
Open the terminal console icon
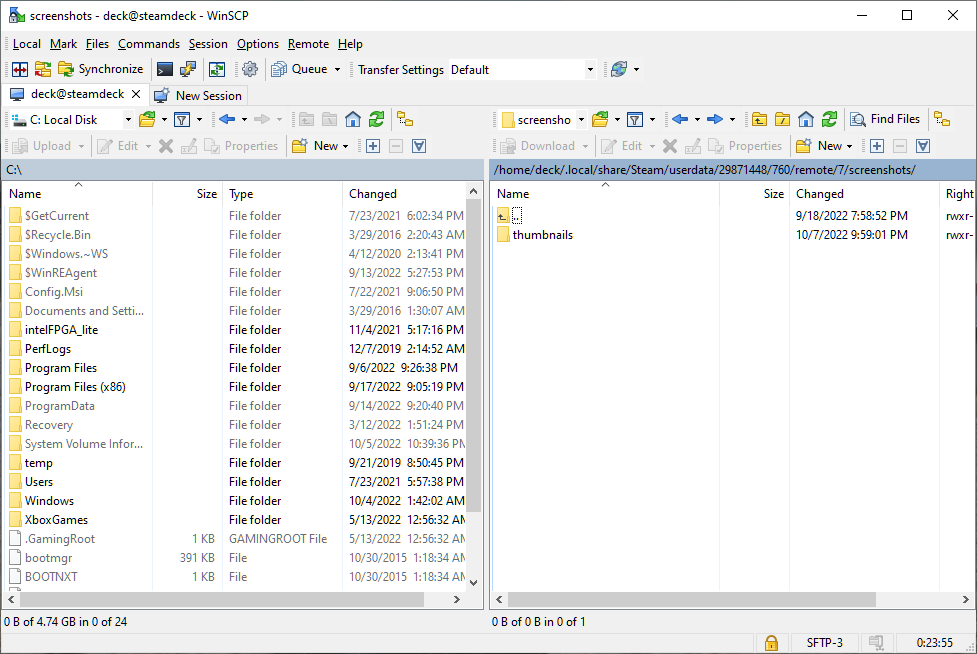(164, 69)
